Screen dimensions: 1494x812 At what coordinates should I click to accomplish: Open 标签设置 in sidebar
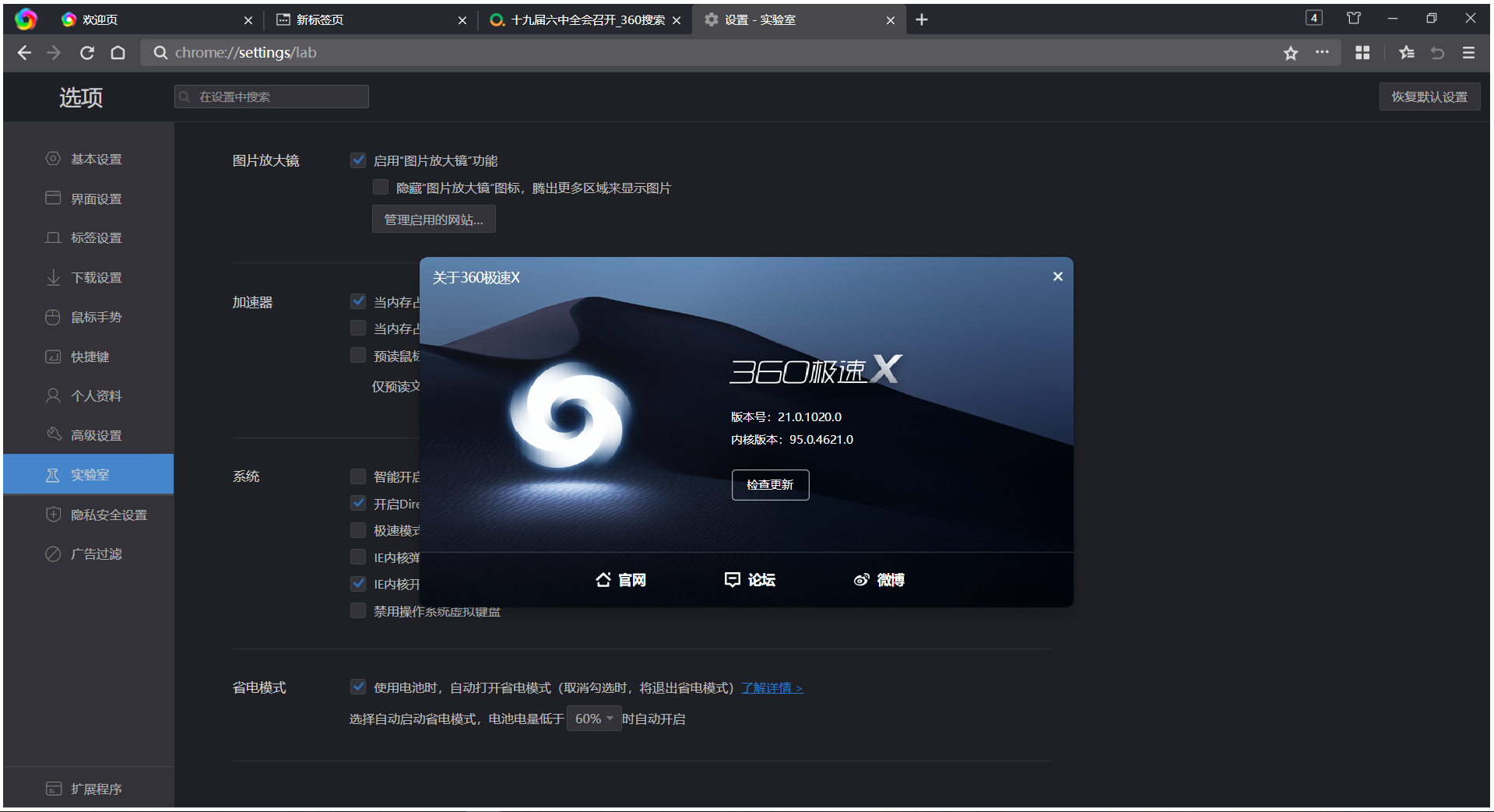tap(89, 237)
